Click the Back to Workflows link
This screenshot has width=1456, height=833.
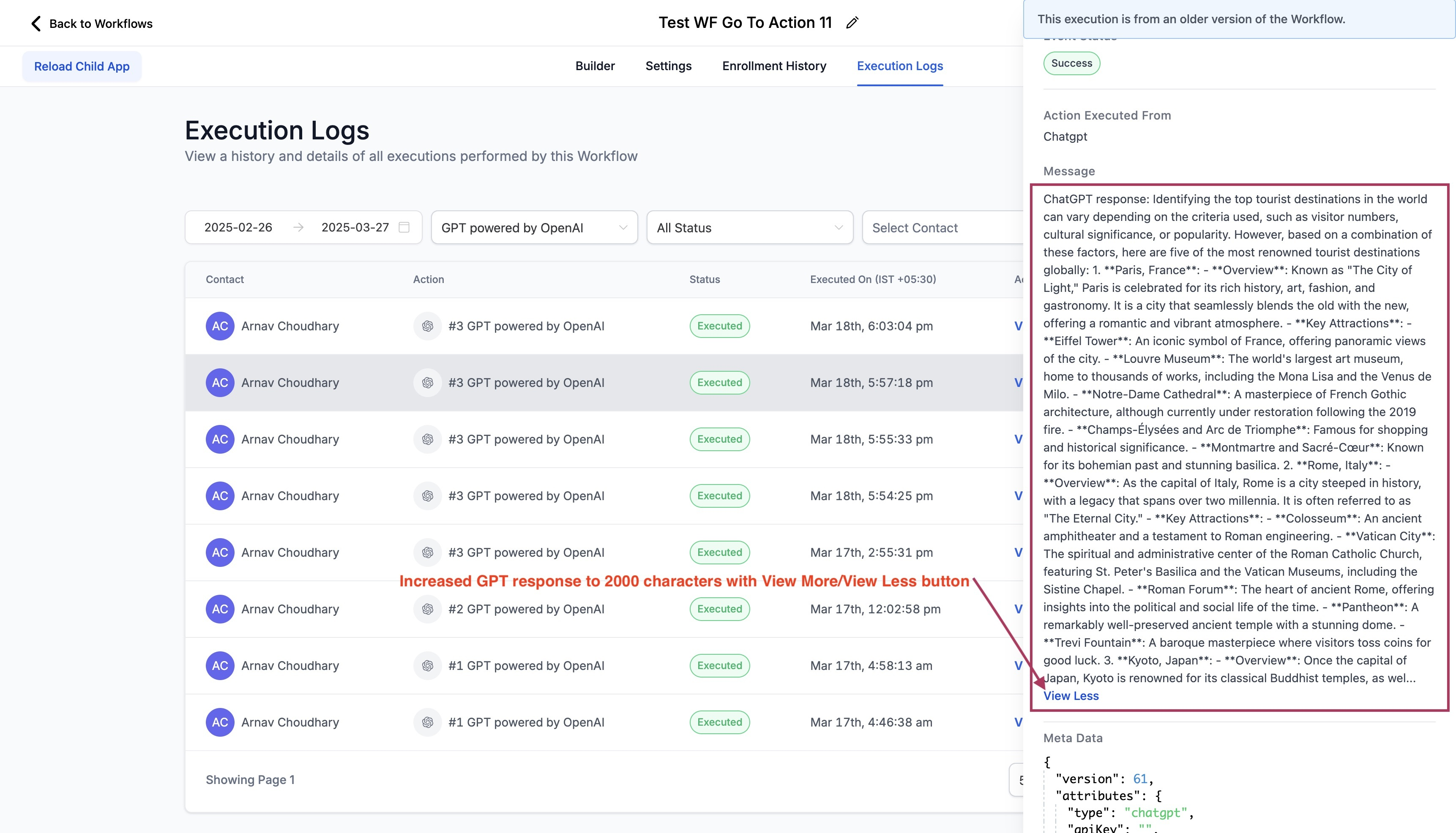[x=101, y=24]
